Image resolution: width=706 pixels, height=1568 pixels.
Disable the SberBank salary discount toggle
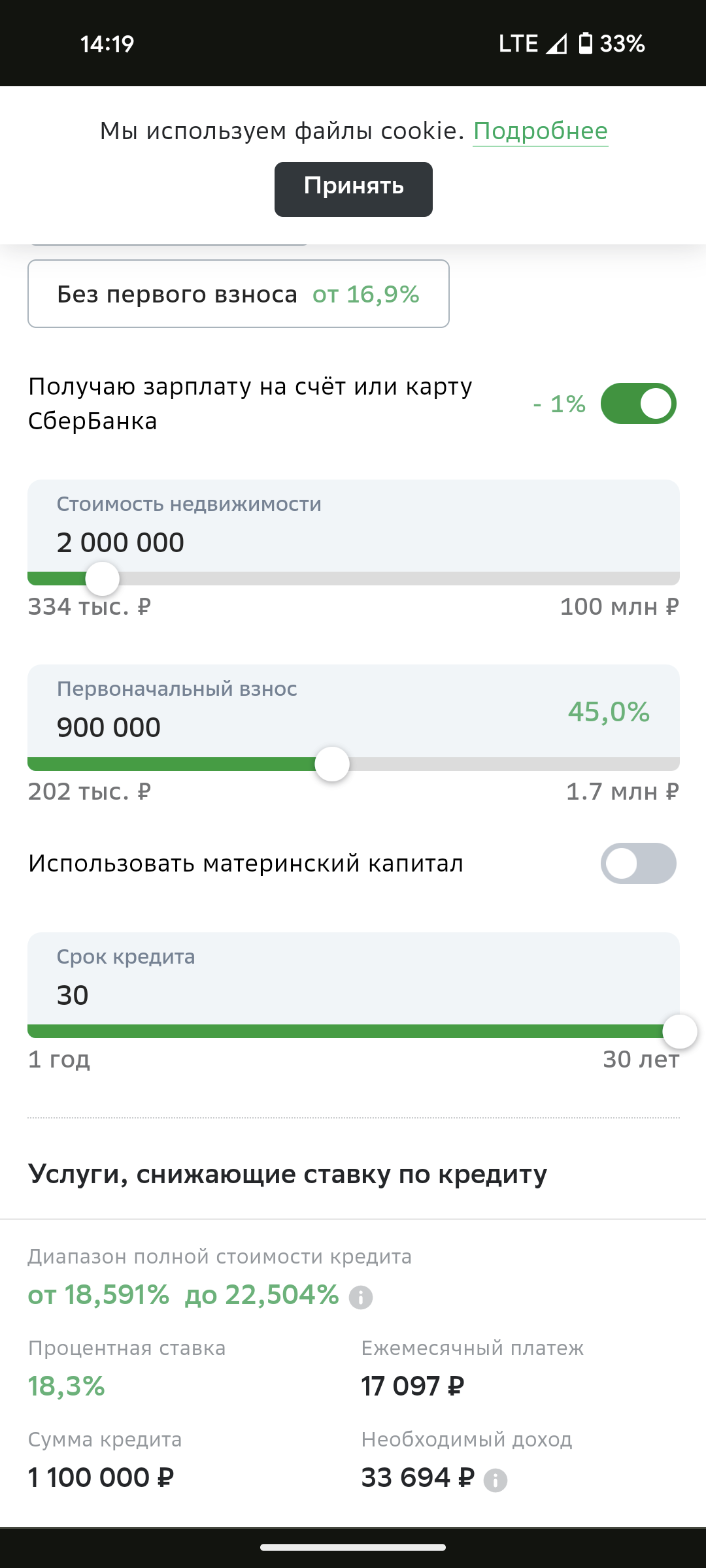(638, 404)
